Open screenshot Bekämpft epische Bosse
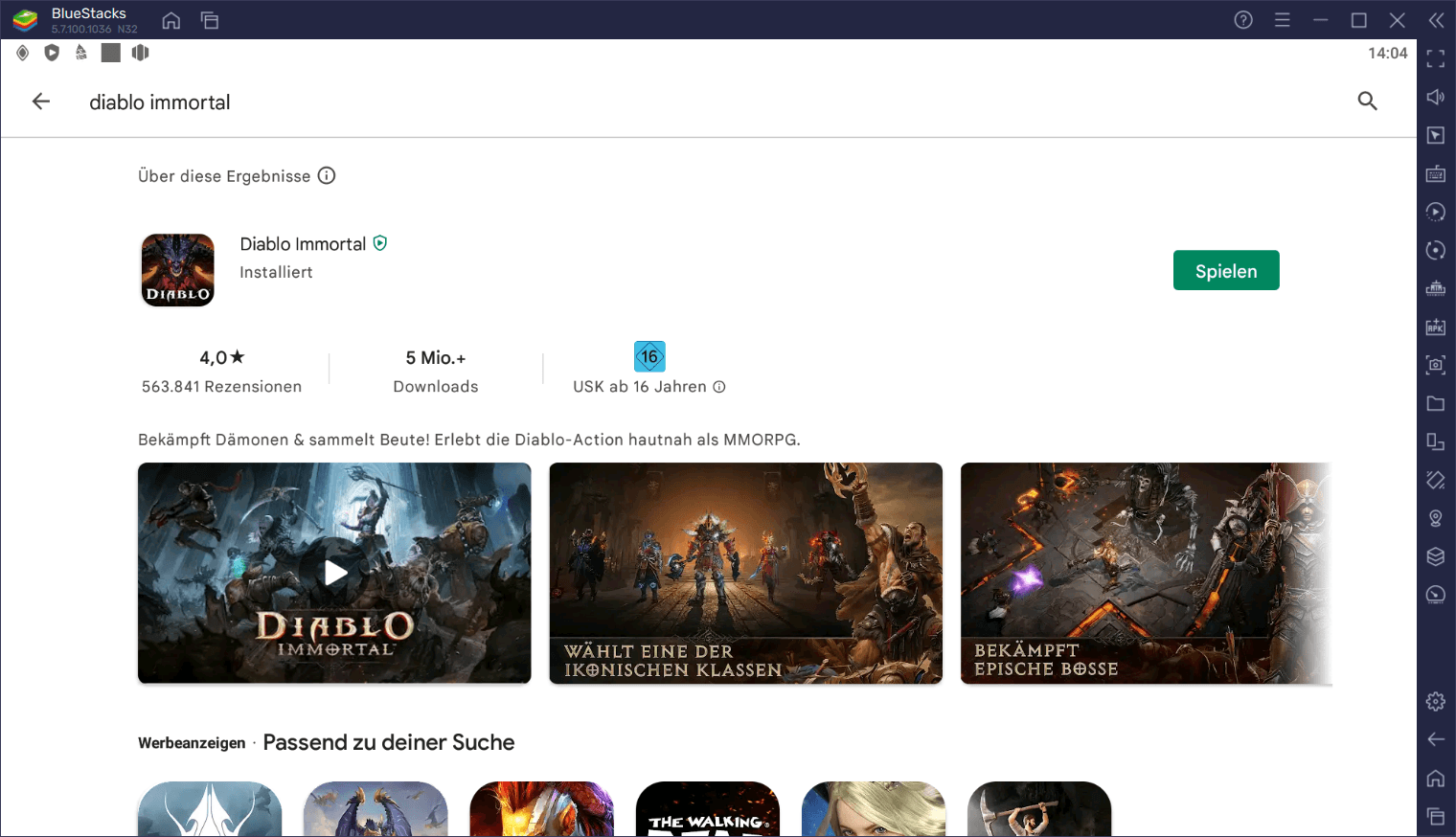This screenshot has width=1456, height=837. [x=1146, y=573]
